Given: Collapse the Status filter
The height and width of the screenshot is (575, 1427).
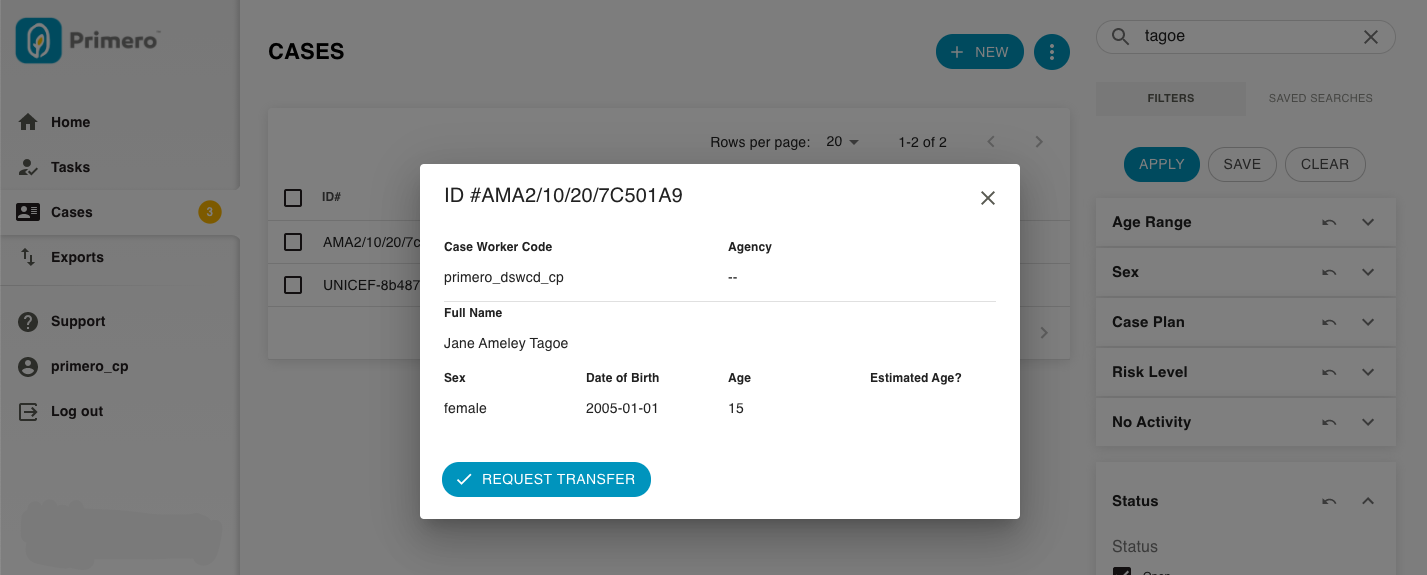Looking at the screenshot, I should 1369,501.
